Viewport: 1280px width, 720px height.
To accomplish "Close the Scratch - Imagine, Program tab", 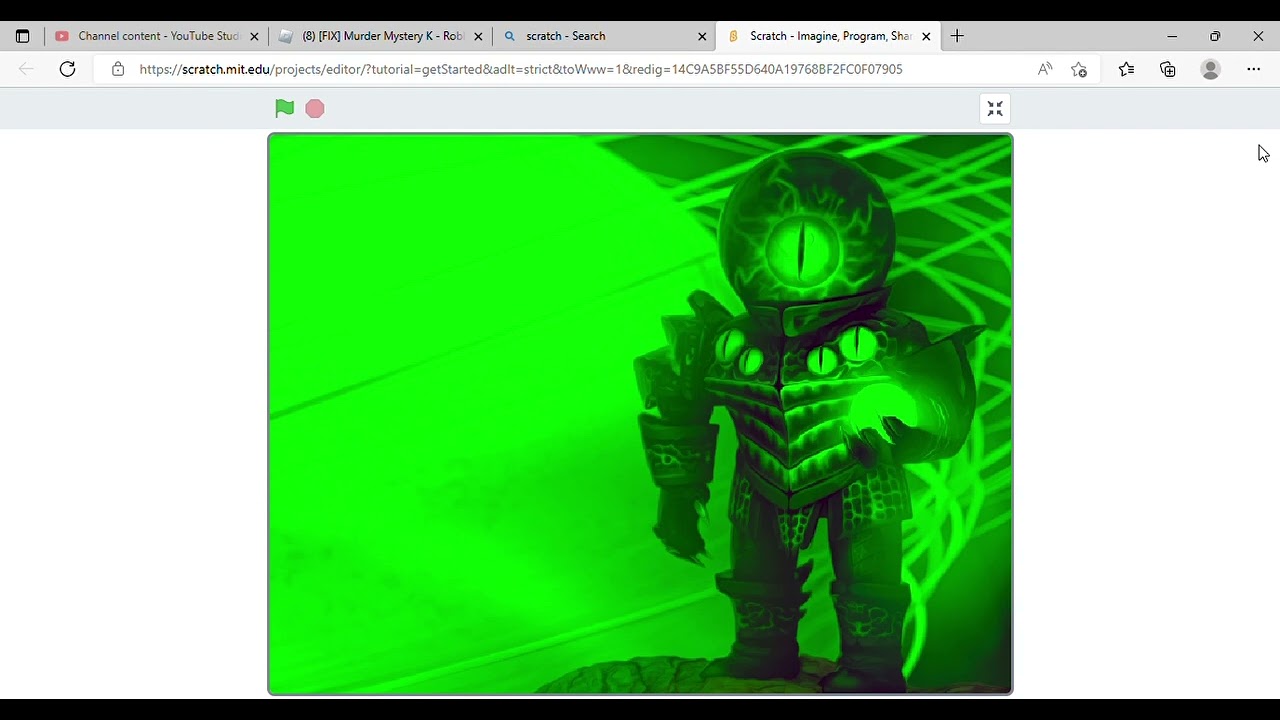I will [x=926, y=36].
